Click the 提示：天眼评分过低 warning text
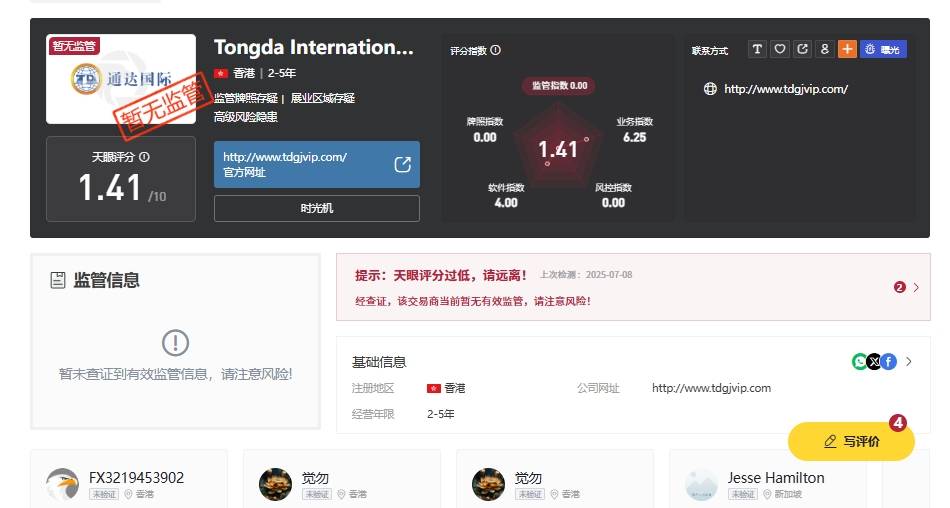The width and height of the screenshot is (950, 508). point(440,276)
